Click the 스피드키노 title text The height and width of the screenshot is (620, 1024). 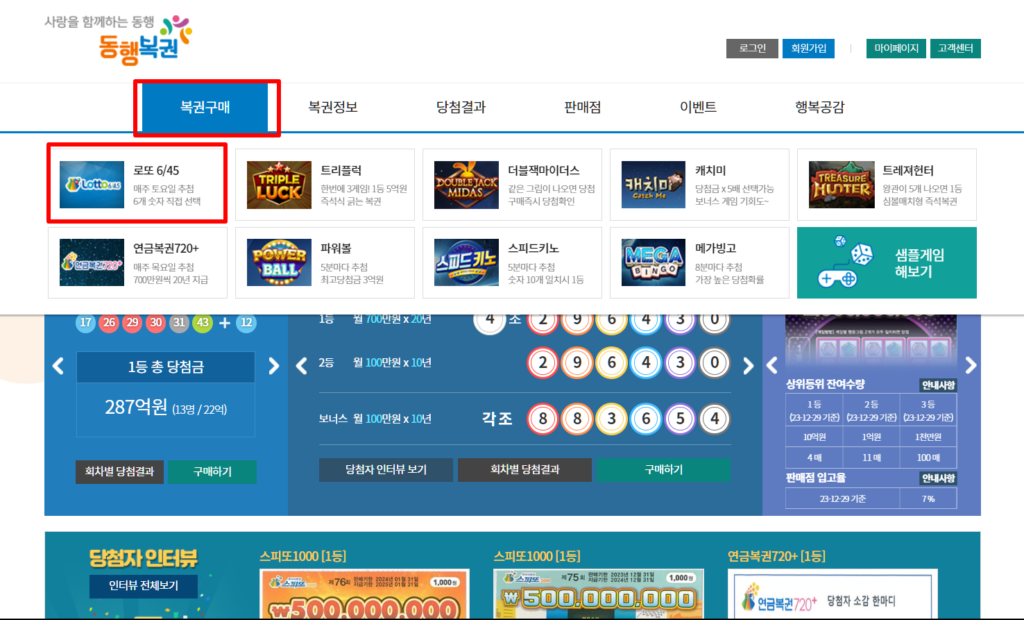tap(533, 248)
